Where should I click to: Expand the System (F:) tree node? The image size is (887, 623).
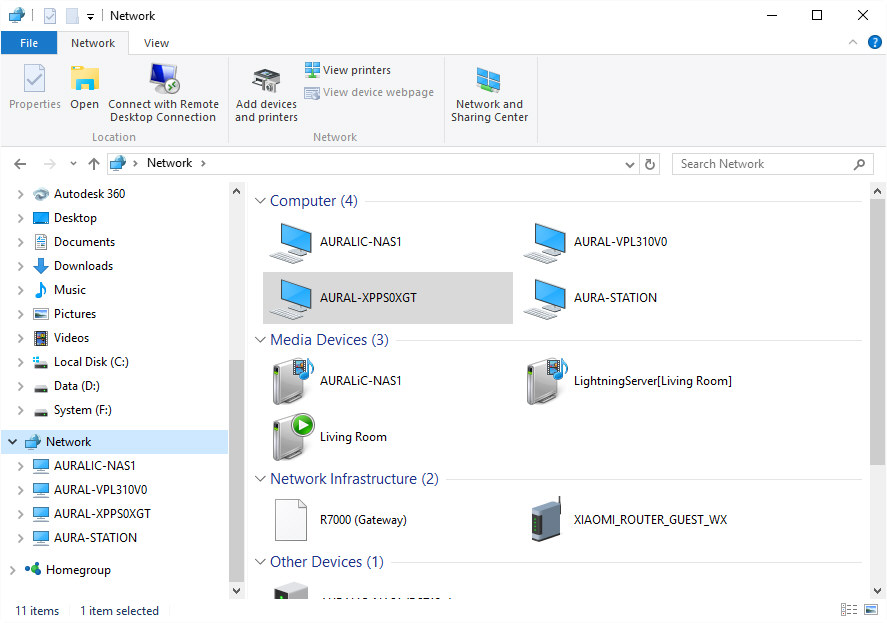(x=20, y=411)
